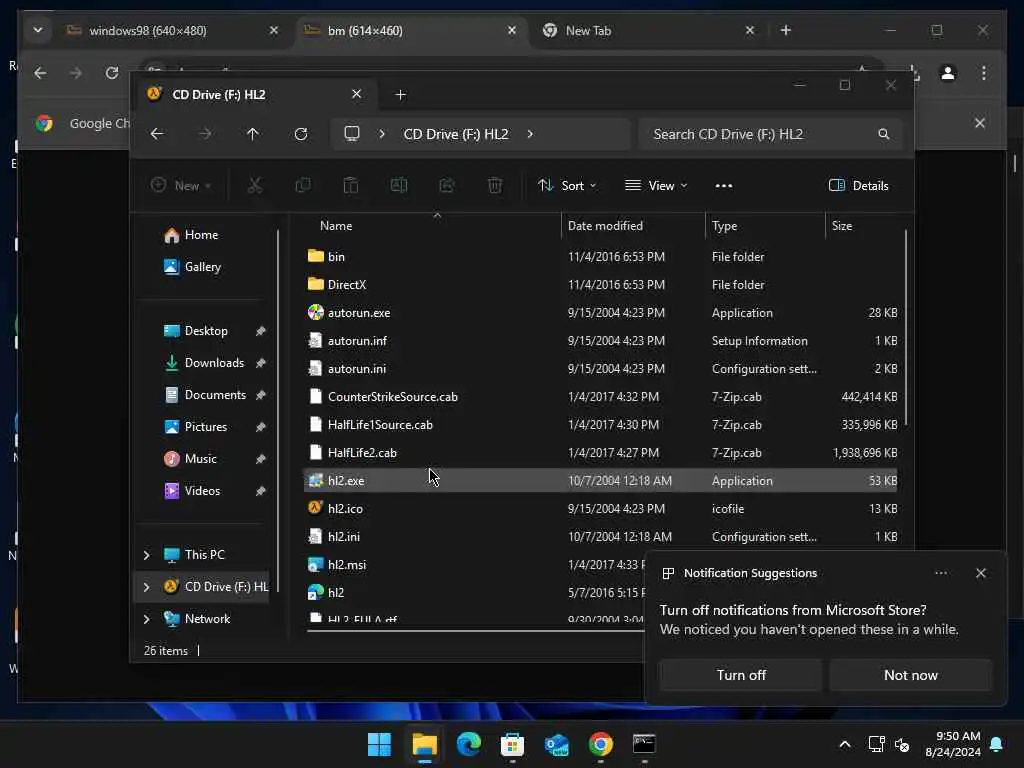Select the hl2.exe file
The image size is (1024, 768).
pos(600,481)
